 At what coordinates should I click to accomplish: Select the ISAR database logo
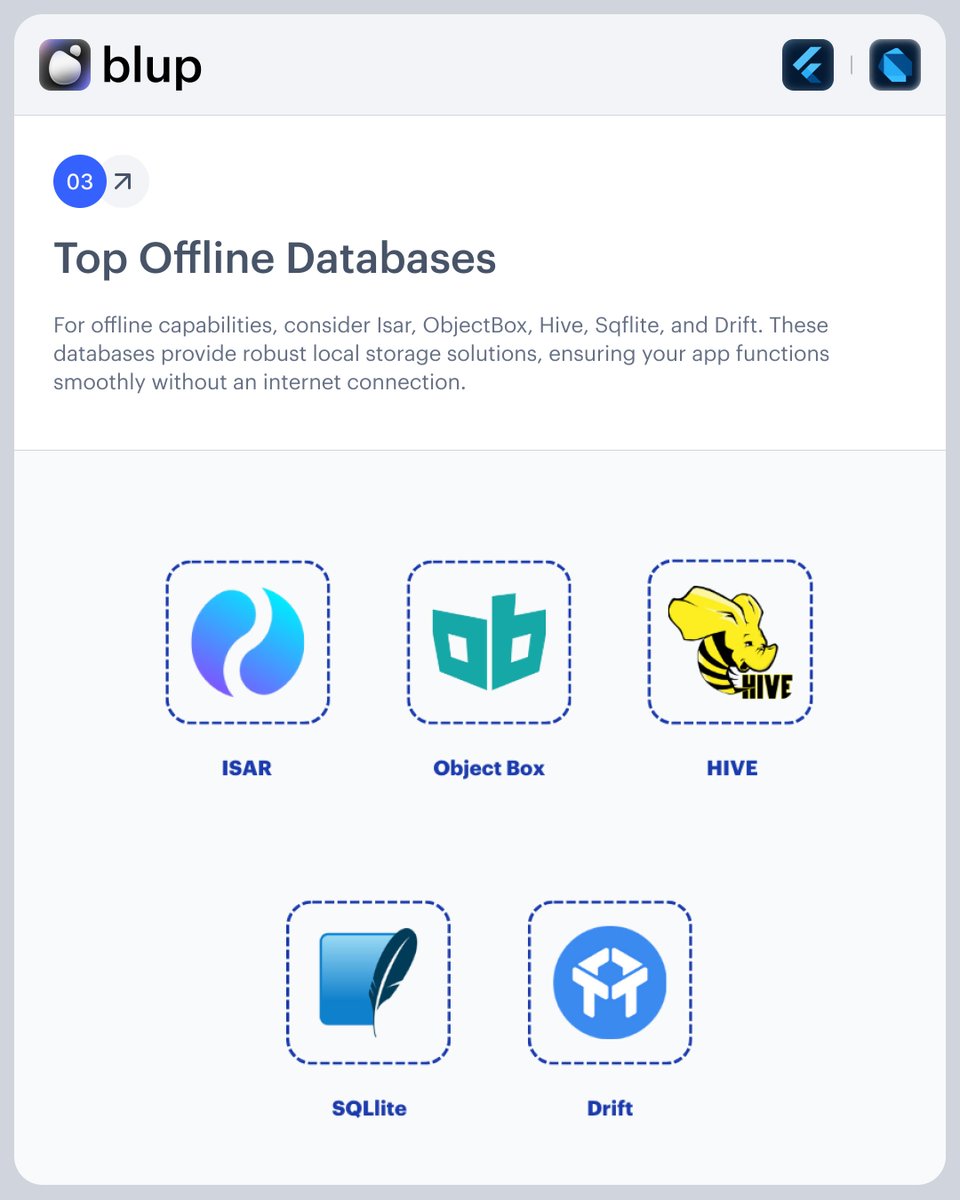pos(247,642)
